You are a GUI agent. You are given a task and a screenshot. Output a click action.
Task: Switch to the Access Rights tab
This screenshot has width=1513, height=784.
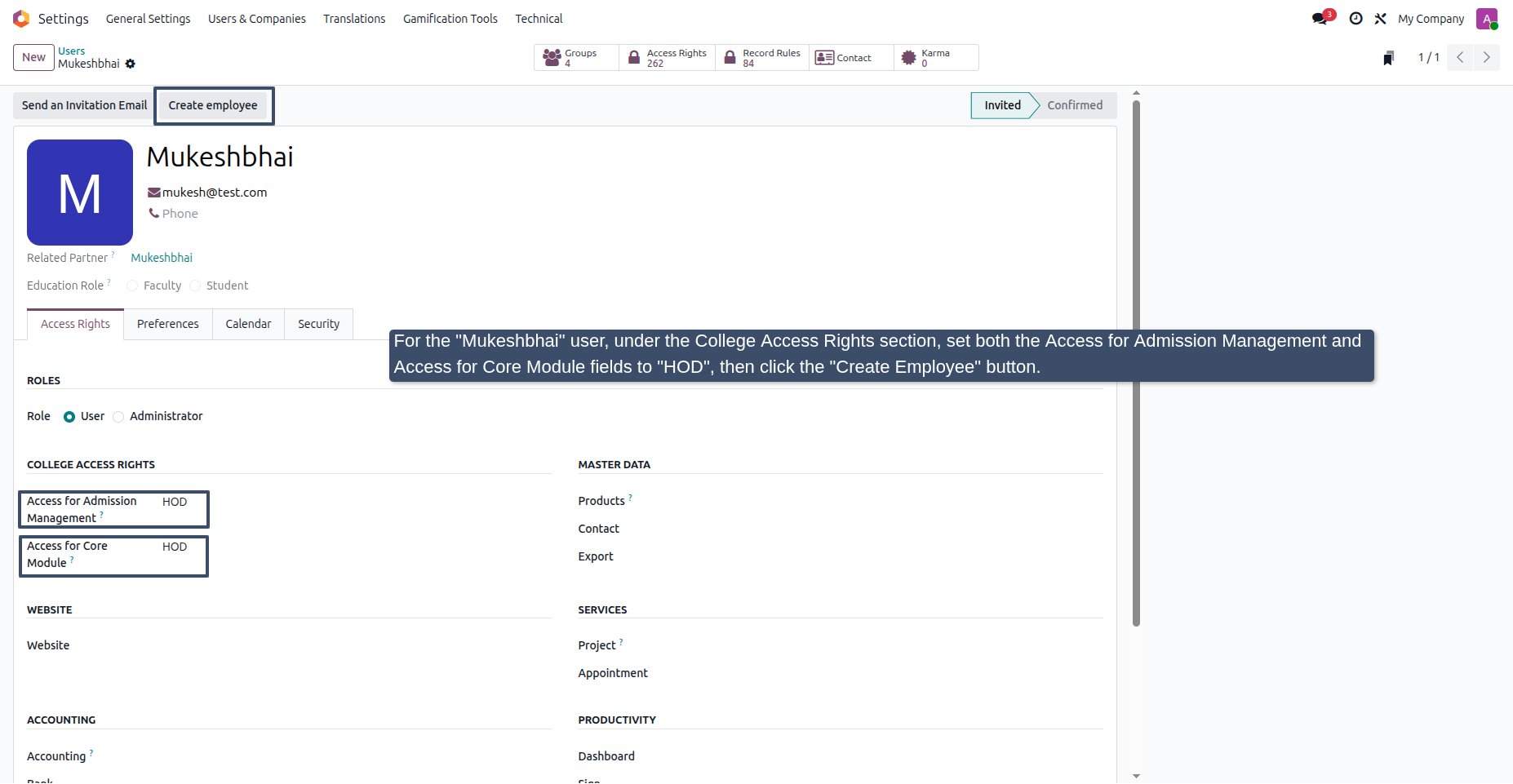(x=75, y=324)
